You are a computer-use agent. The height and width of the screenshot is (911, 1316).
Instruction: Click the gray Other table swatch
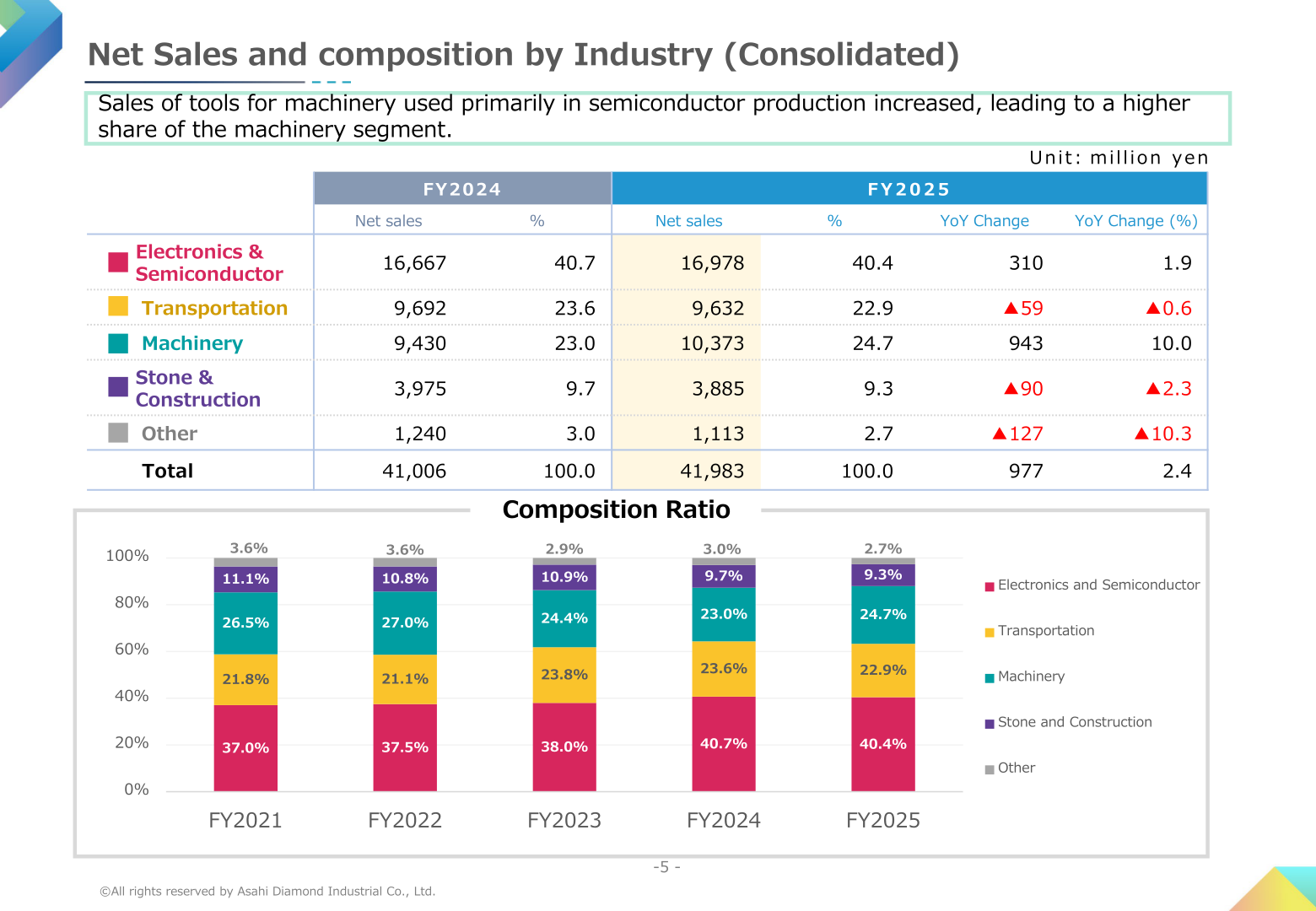[118, 433]
